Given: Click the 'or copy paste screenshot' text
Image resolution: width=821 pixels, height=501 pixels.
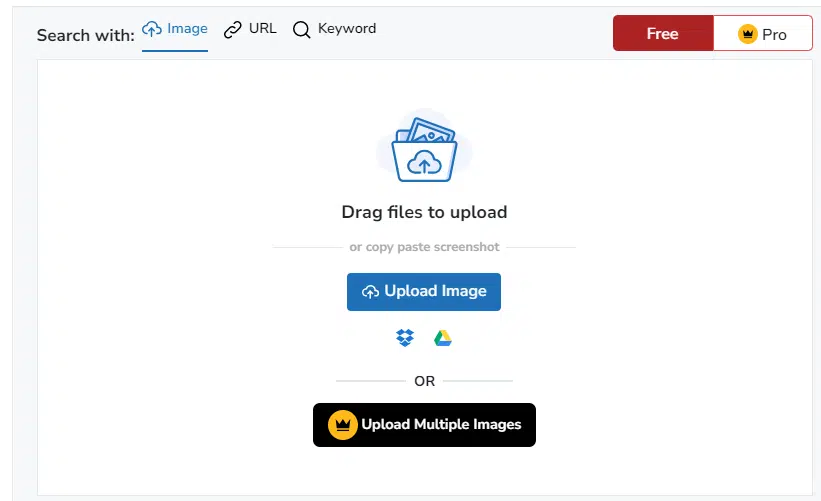Looking at the screenshot, I should [424, 247].
